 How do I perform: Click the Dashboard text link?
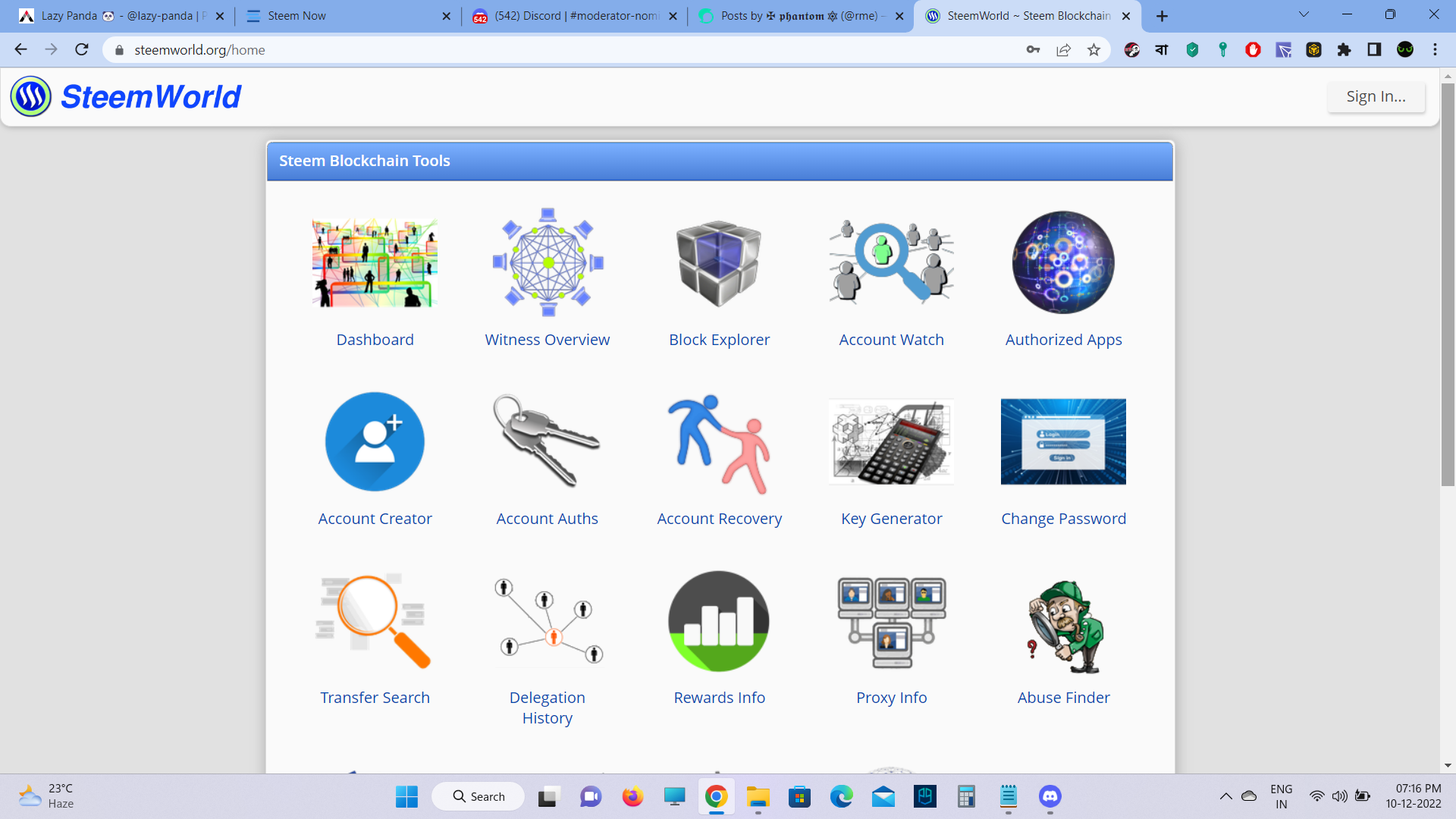click(x=375, y=340)
